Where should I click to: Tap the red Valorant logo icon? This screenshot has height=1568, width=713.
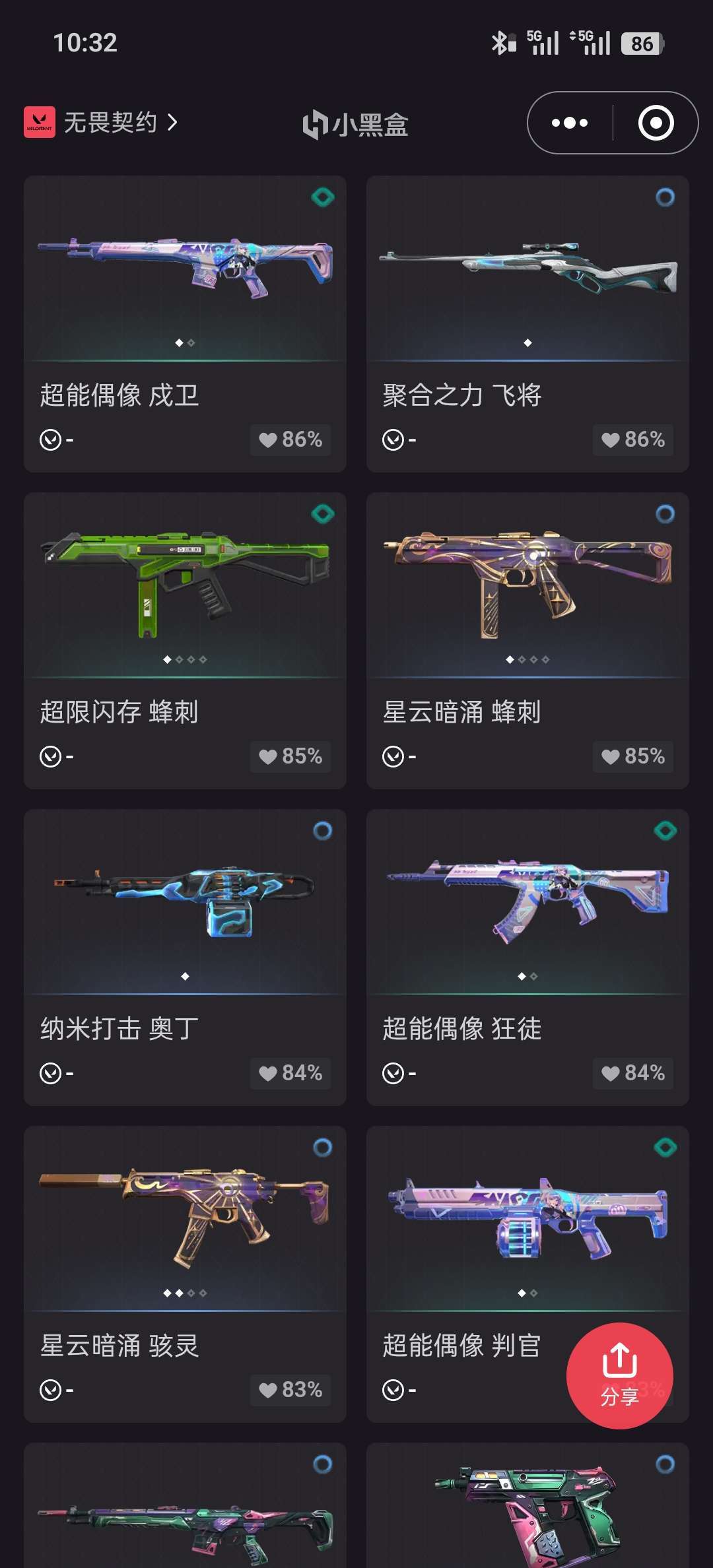(40, 123)
